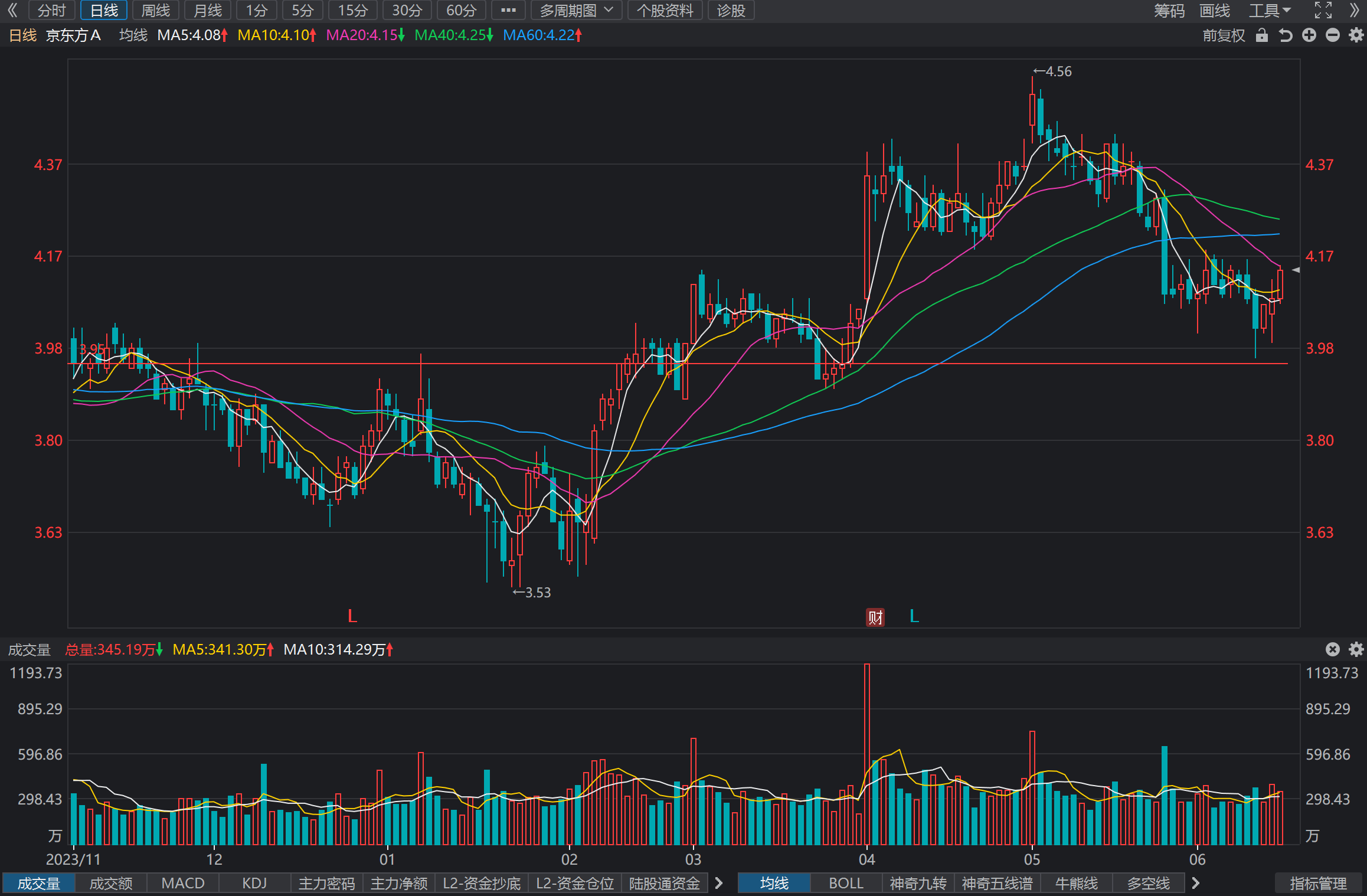1367x896 pixels.
Task: Toggle fullscreen chart view icon
Action: (x=1323, y=10)
